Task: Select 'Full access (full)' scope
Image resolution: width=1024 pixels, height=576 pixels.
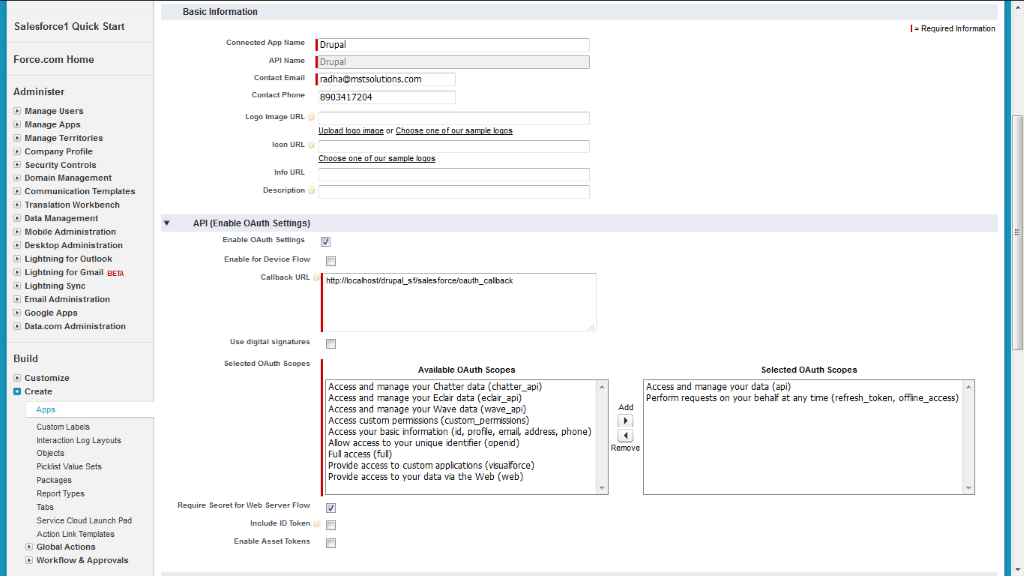Action: click(x=360, y=455)
